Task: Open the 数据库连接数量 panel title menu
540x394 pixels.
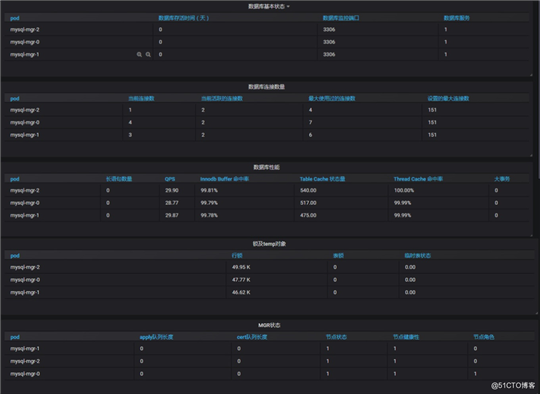Action: [267, 87]
